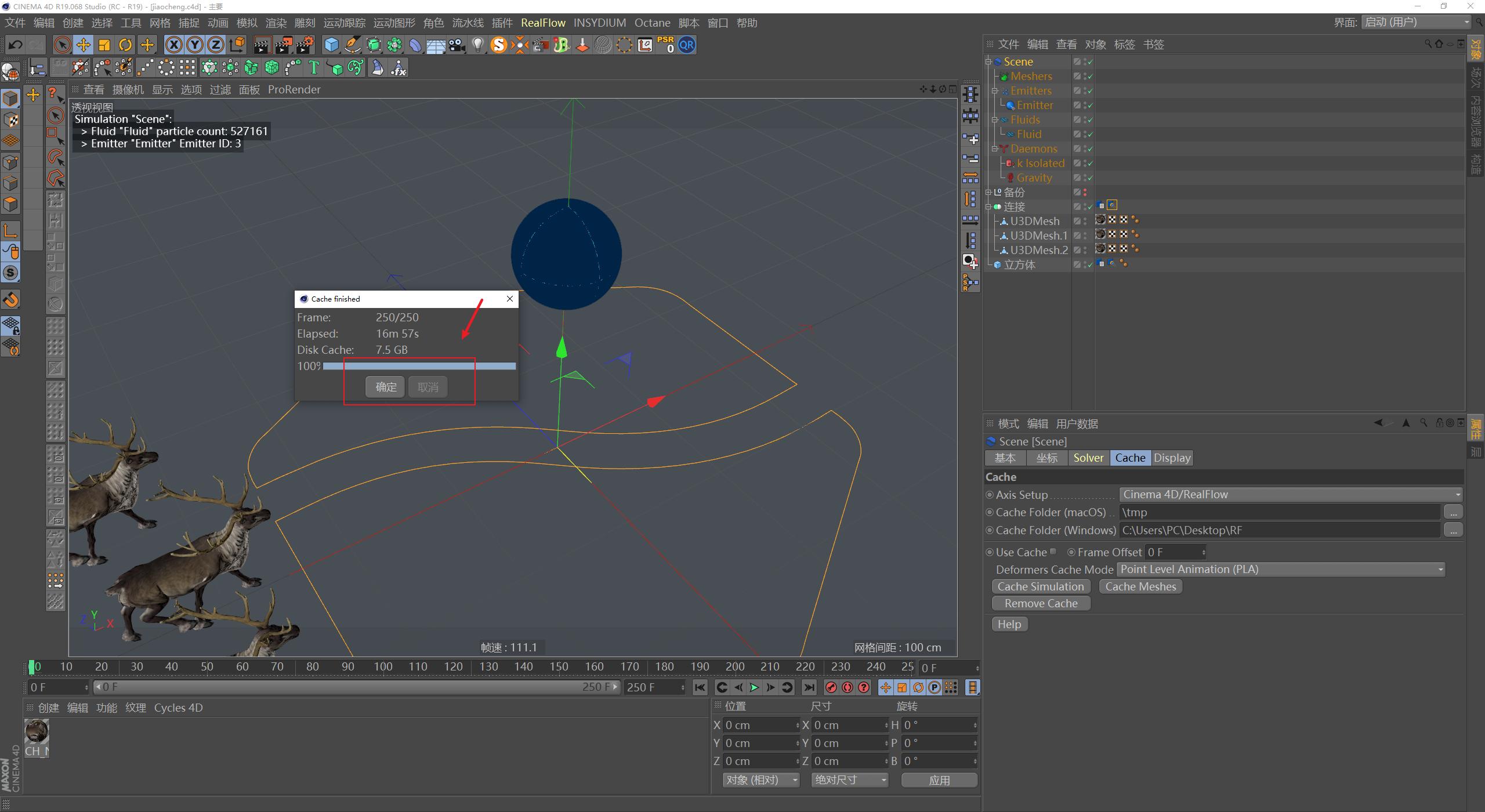
Task: Open the Camera object icon
Action: (457, 45)
